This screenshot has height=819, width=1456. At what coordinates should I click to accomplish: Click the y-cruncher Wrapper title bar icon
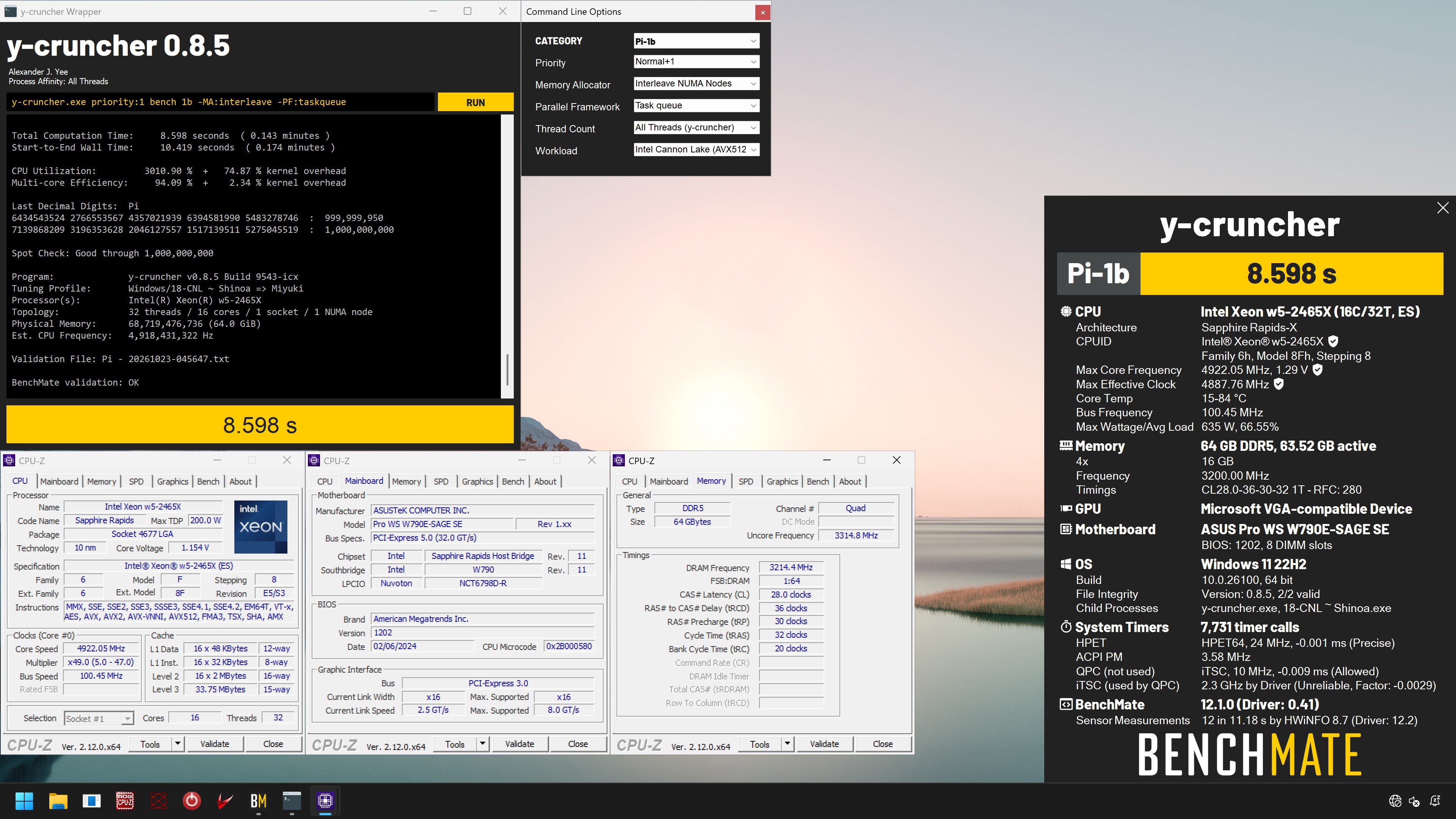11,11
